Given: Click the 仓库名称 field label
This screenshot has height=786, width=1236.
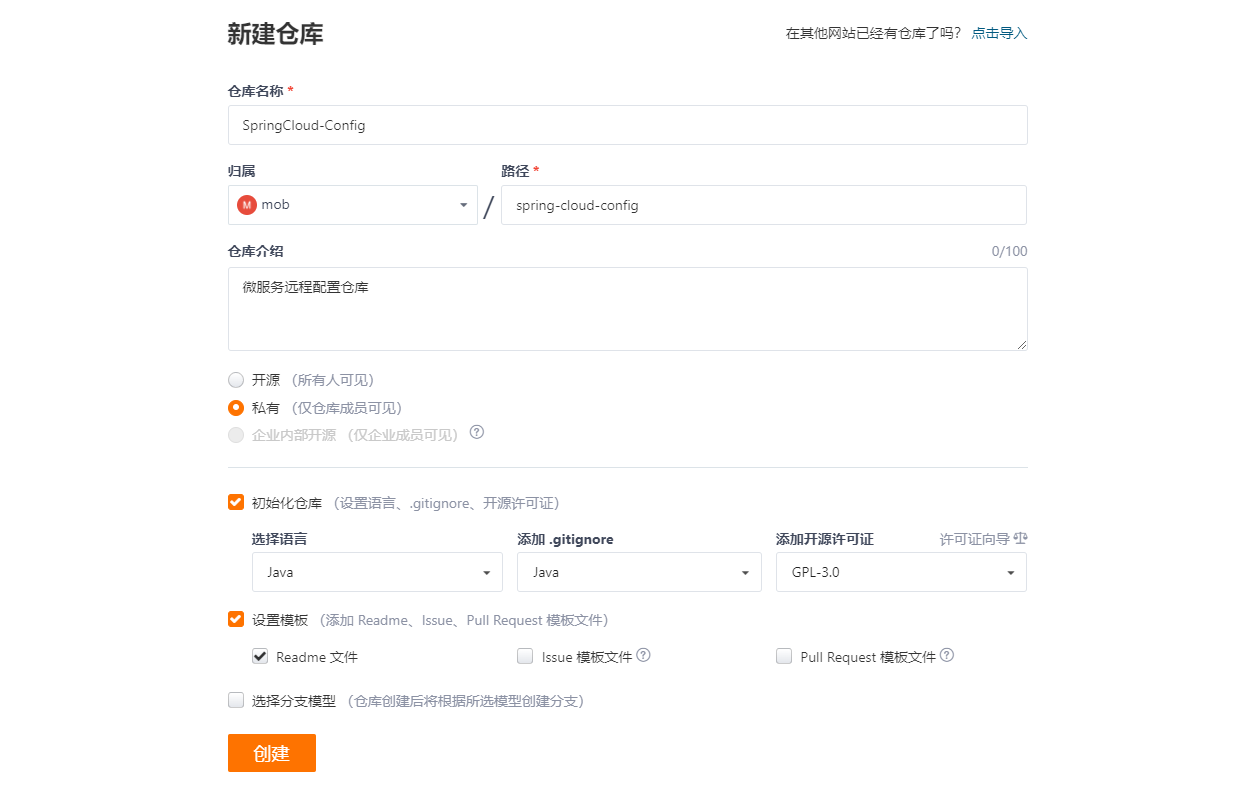Looking at the screenshot, I should 256,91.
